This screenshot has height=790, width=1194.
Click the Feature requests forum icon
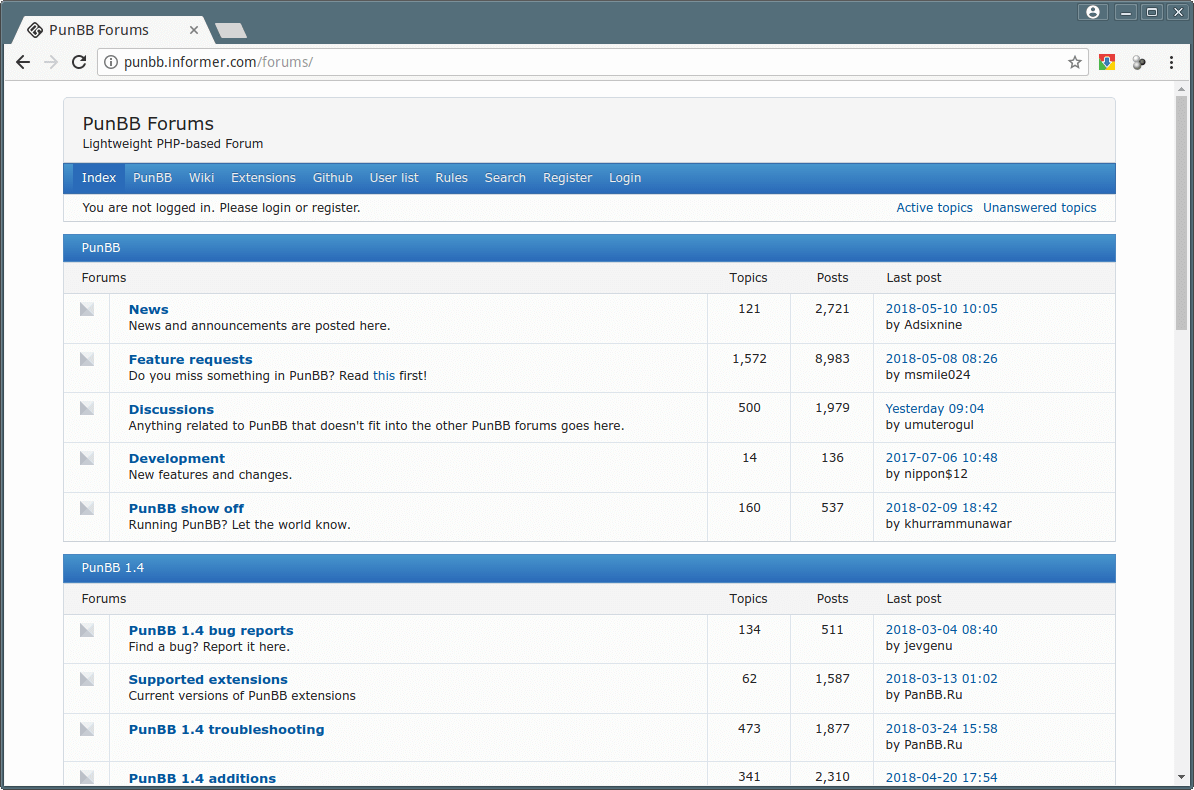[x=86, y=358]
